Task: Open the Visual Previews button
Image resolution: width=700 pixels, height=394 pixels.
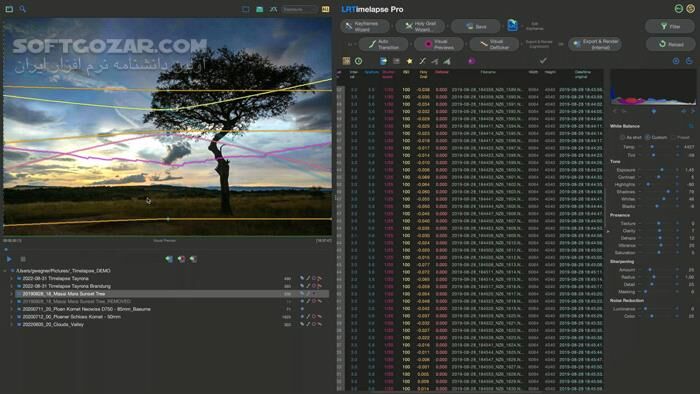Action: [x=439, y=44]
